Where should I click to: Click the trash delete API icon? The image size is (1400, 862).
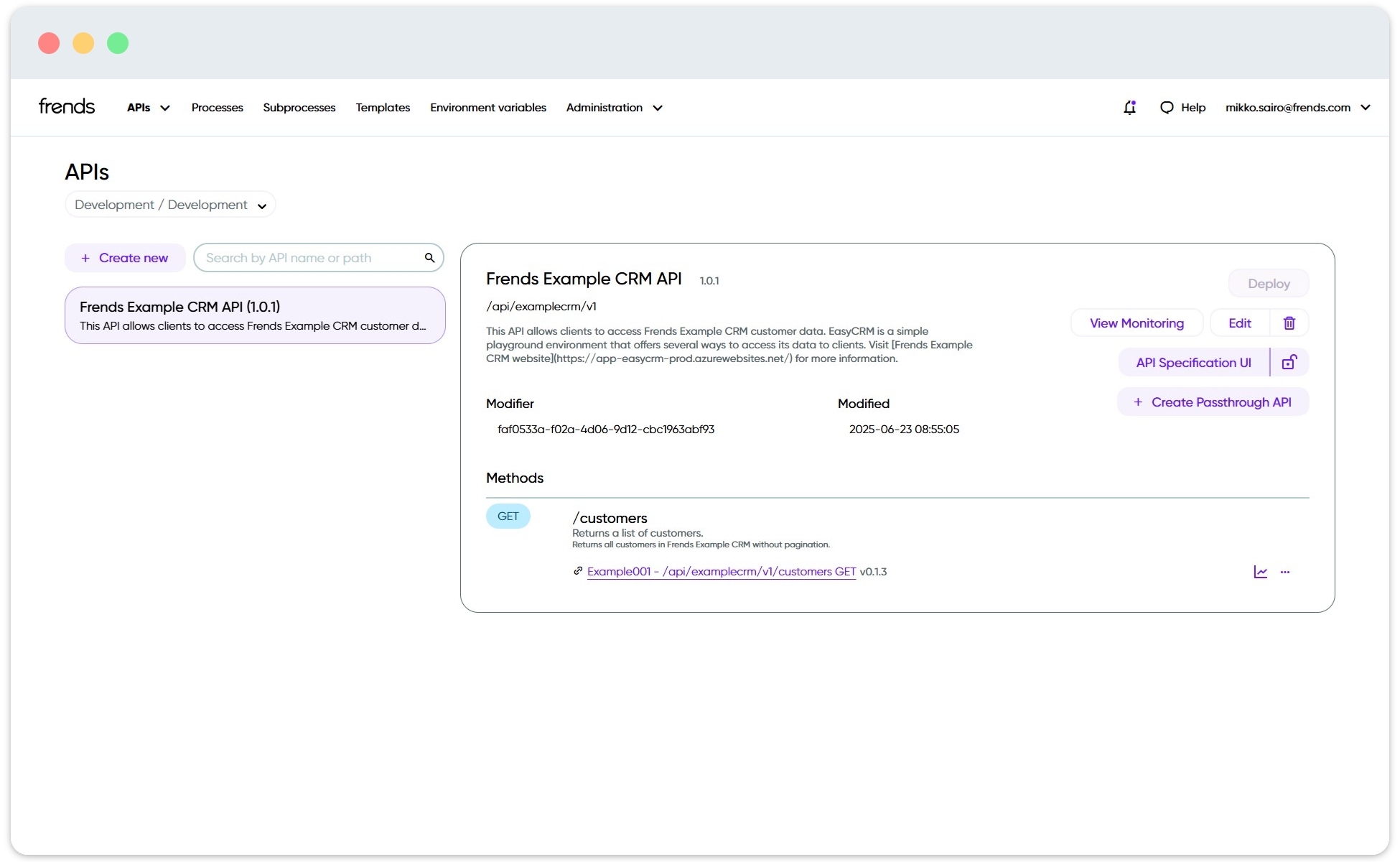[1289, 323]
